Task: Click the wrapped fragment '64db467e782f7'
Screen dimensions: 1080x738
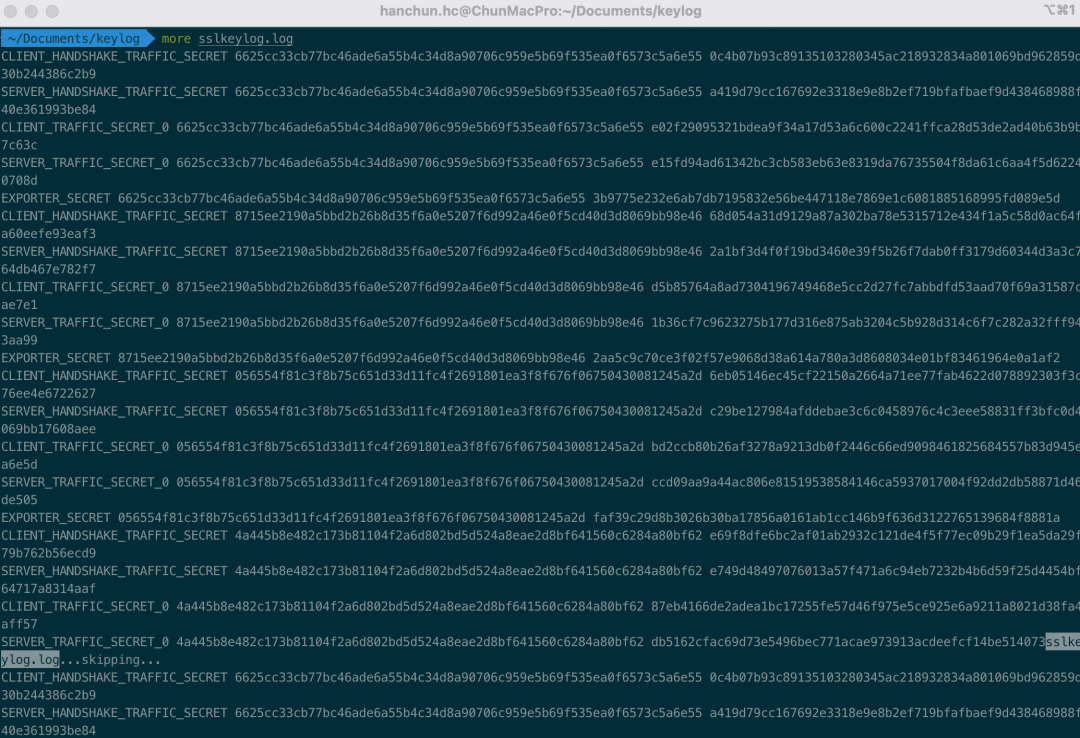Action: pos(48,269)
